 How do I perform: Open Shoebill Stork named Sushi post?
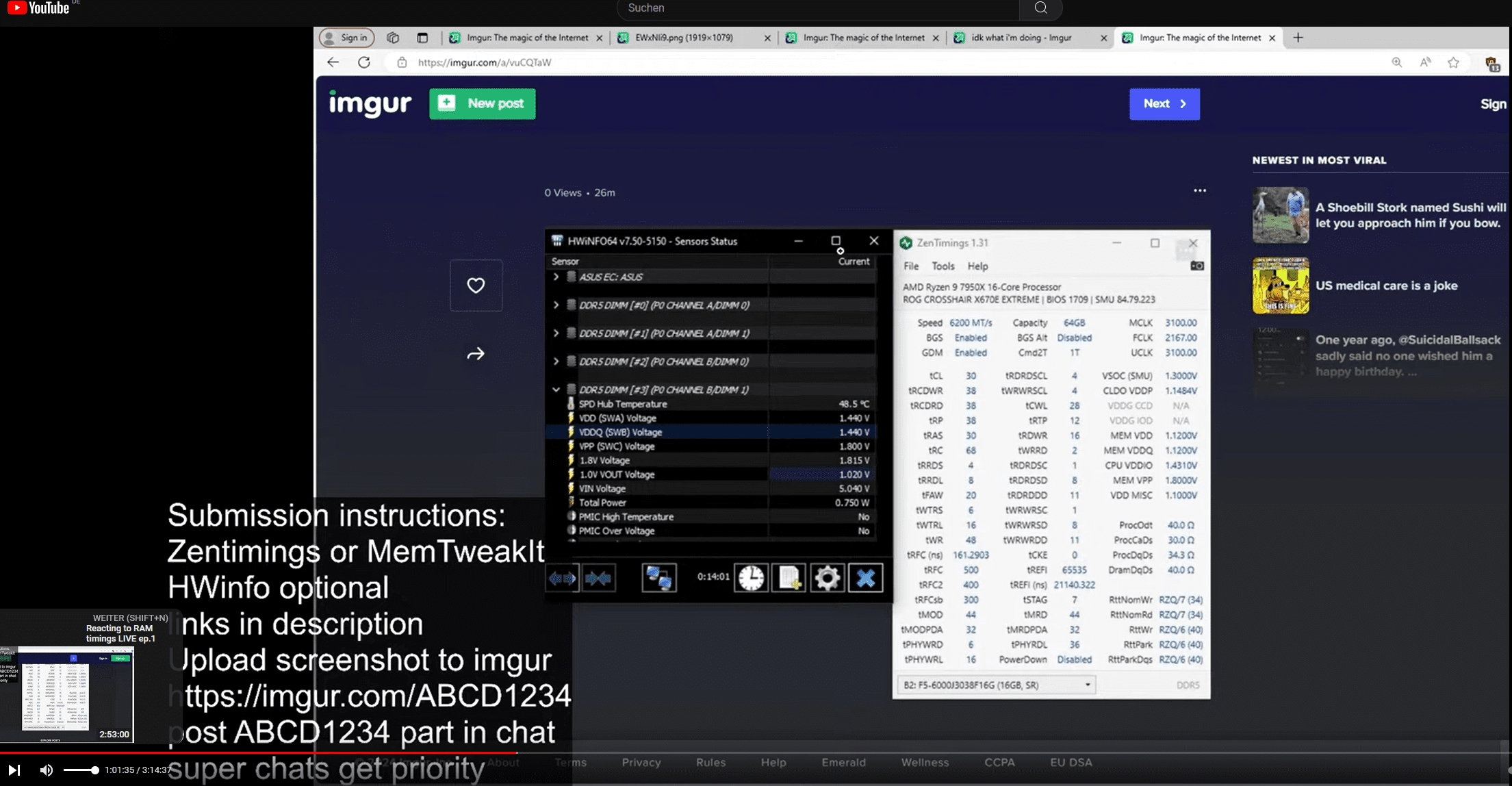tap(1379, 215)
